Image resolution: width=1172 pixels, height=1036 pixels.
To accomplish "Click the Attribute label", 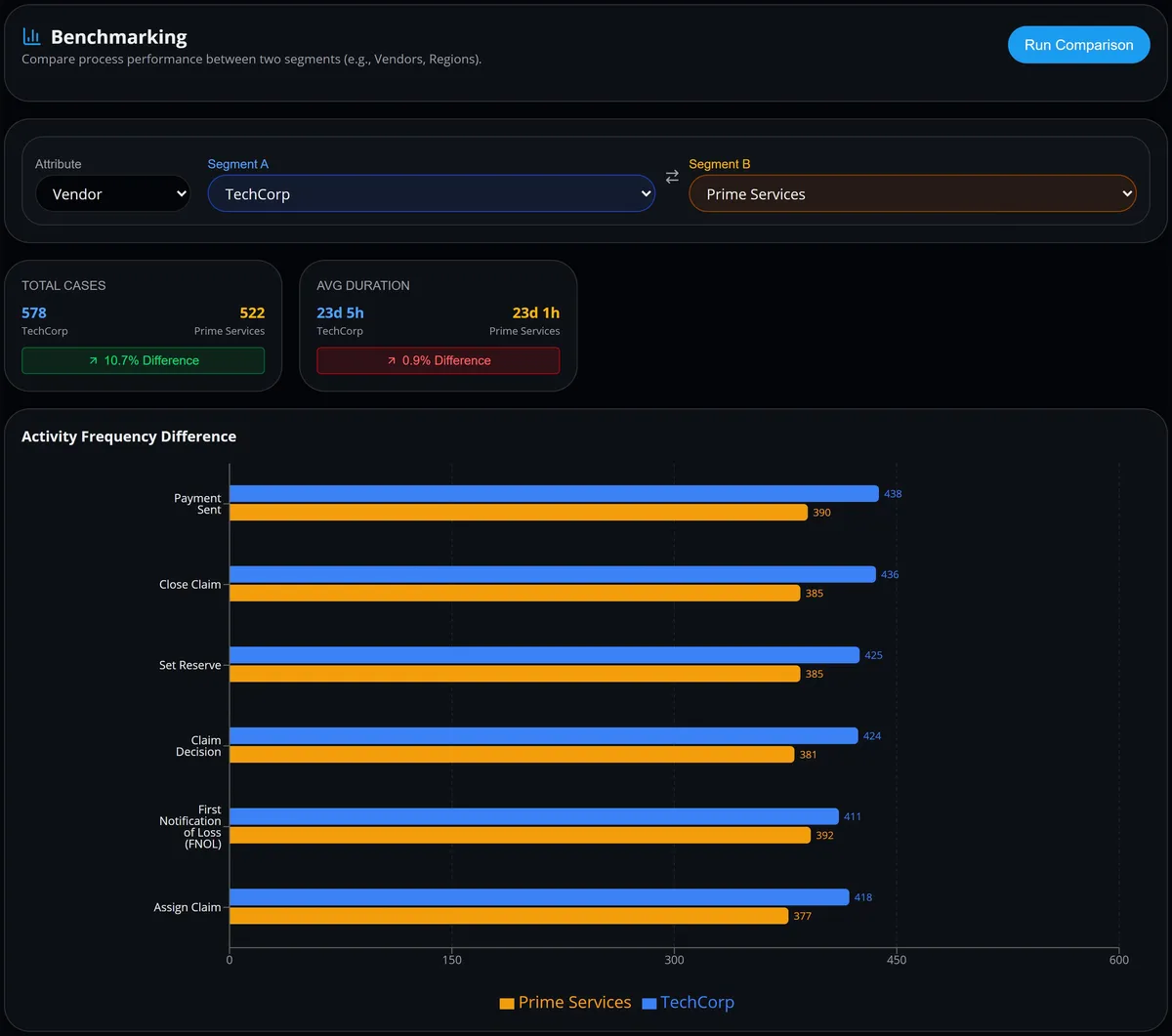I will tap(59, 164).
